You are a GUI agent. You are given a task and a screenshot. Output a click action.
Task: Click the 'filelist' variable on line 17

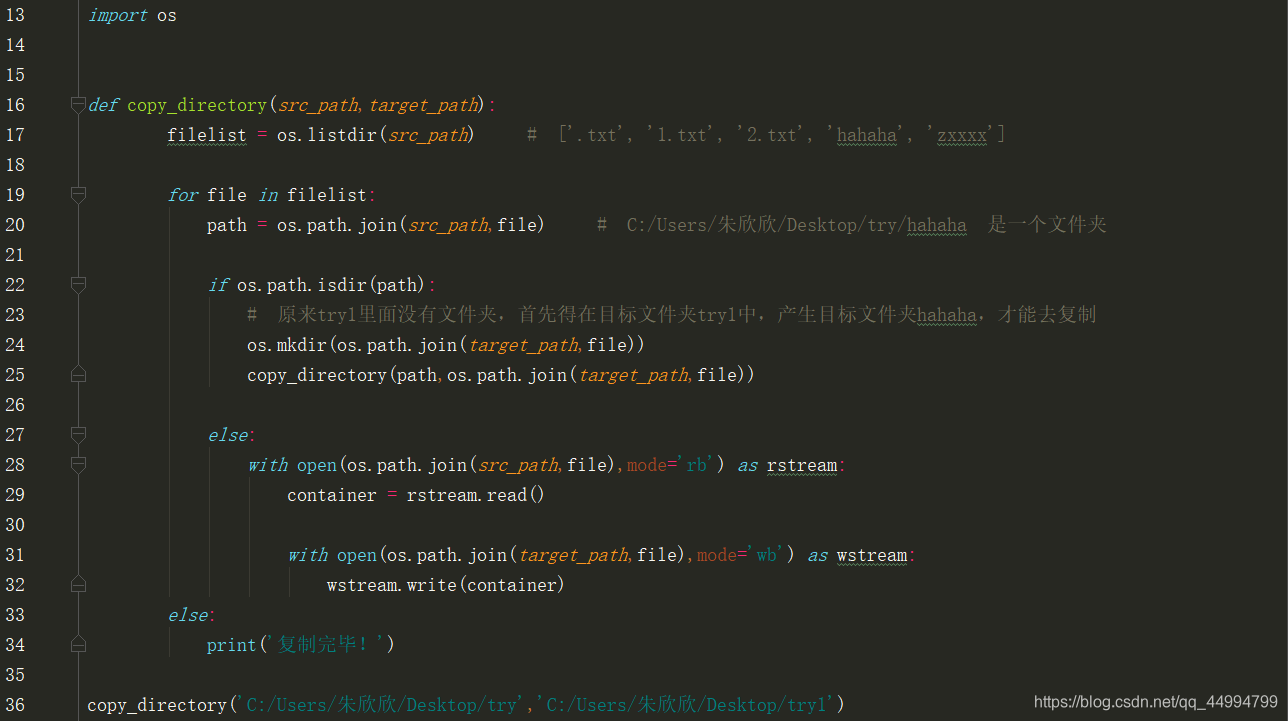click(x=207, y=135)
